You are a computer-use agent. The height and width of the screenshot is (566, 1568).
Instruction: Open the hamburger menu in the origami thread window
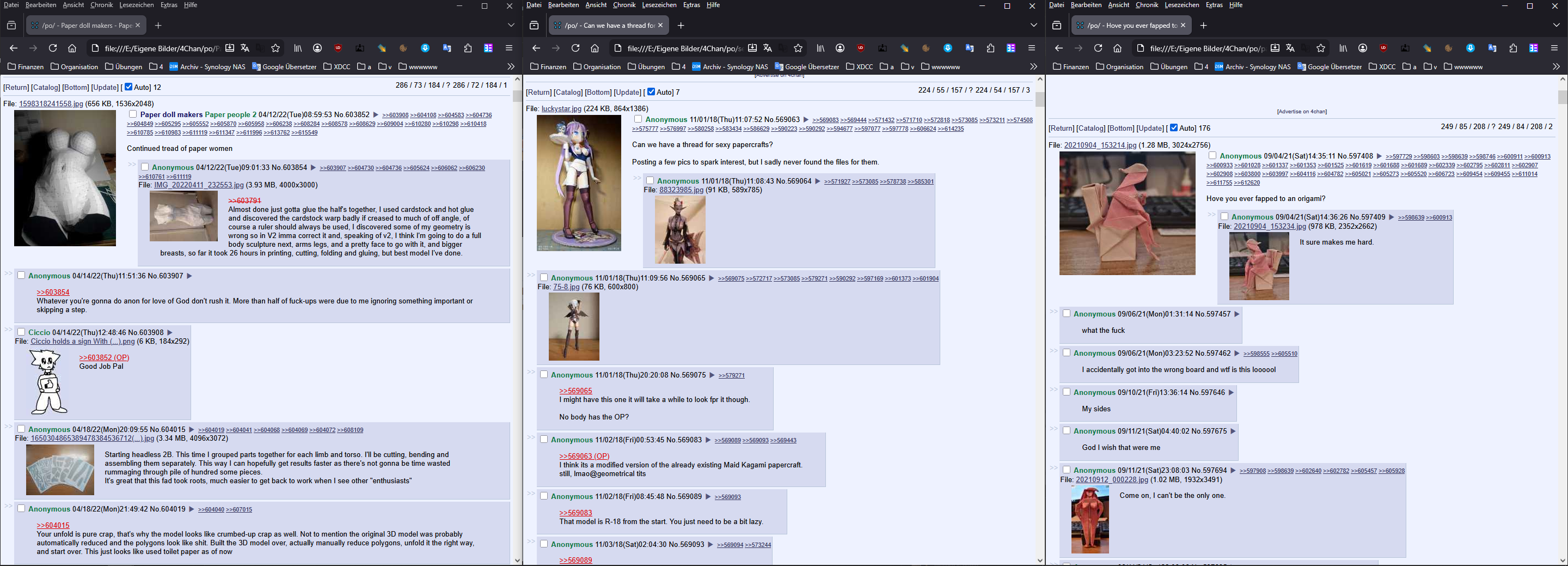pos(1554,48)
